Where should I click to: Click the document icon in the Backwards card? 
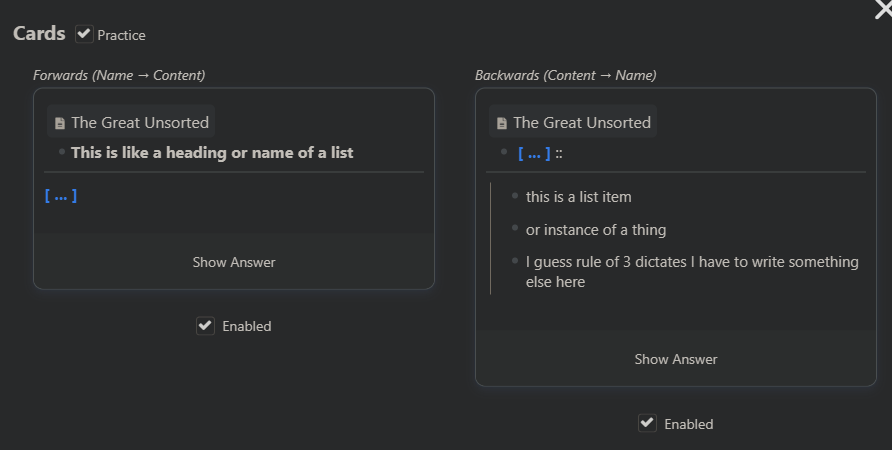pyautogui.click(x=502, y=123)
